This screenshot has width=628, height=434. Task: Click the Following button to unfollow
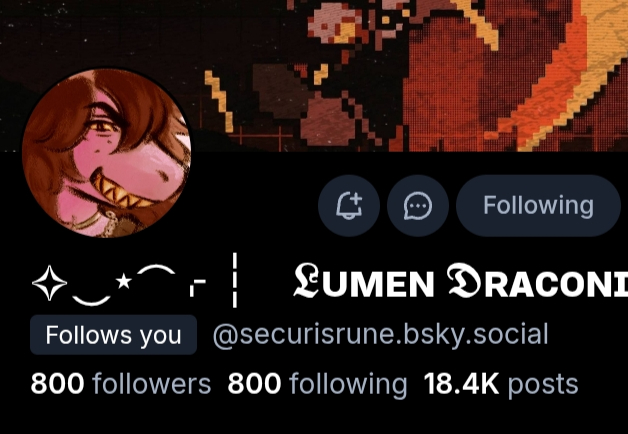[538, 206]
